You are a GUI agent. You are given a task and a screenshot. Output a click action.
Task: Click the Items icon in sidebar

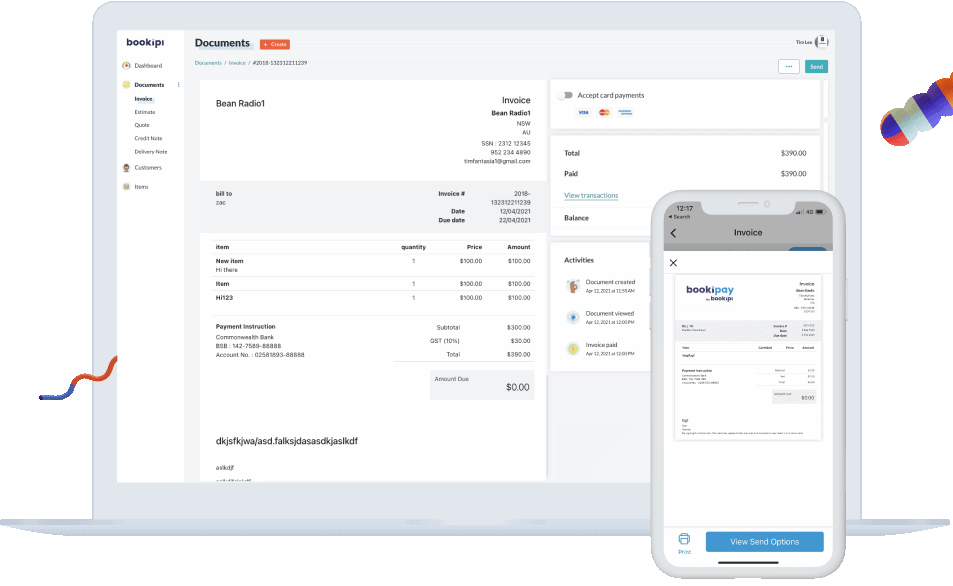pos(126,187)
